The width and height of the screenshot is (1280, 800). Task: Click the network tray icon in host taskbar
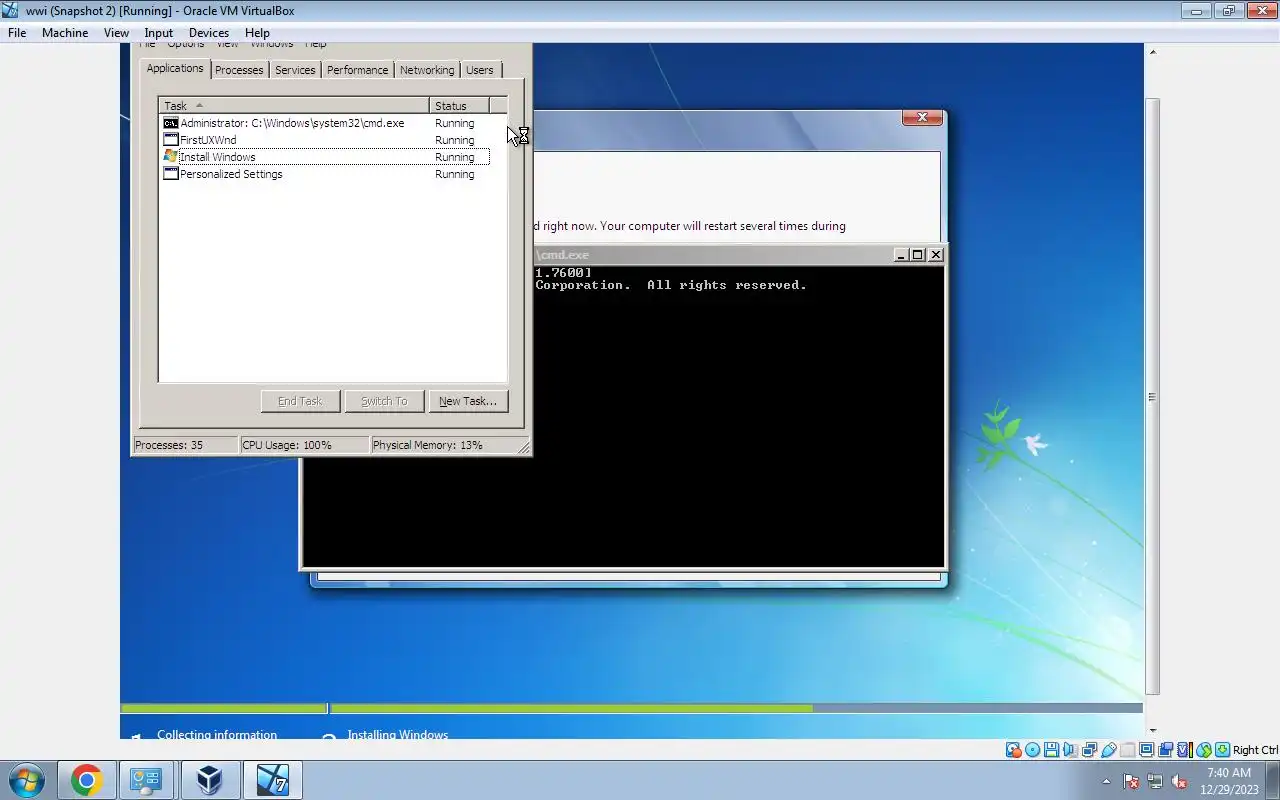coord(1155,781)
